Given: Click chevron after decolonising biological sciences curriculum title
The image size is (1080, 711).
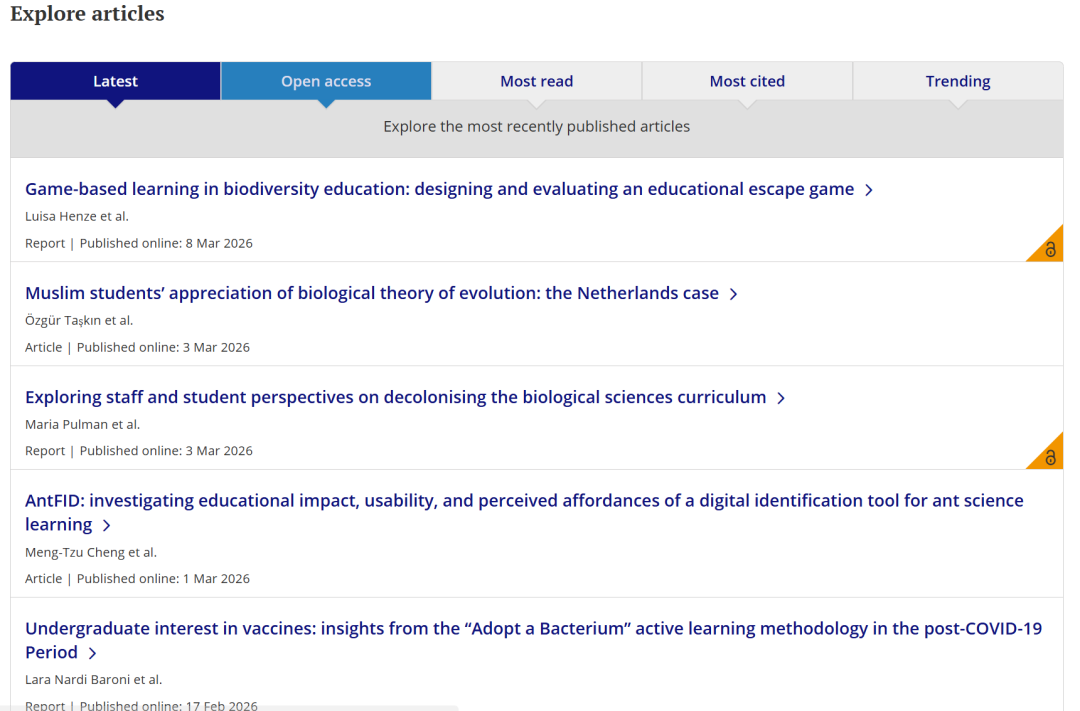Looking at the screenshot, I should 781,398.
